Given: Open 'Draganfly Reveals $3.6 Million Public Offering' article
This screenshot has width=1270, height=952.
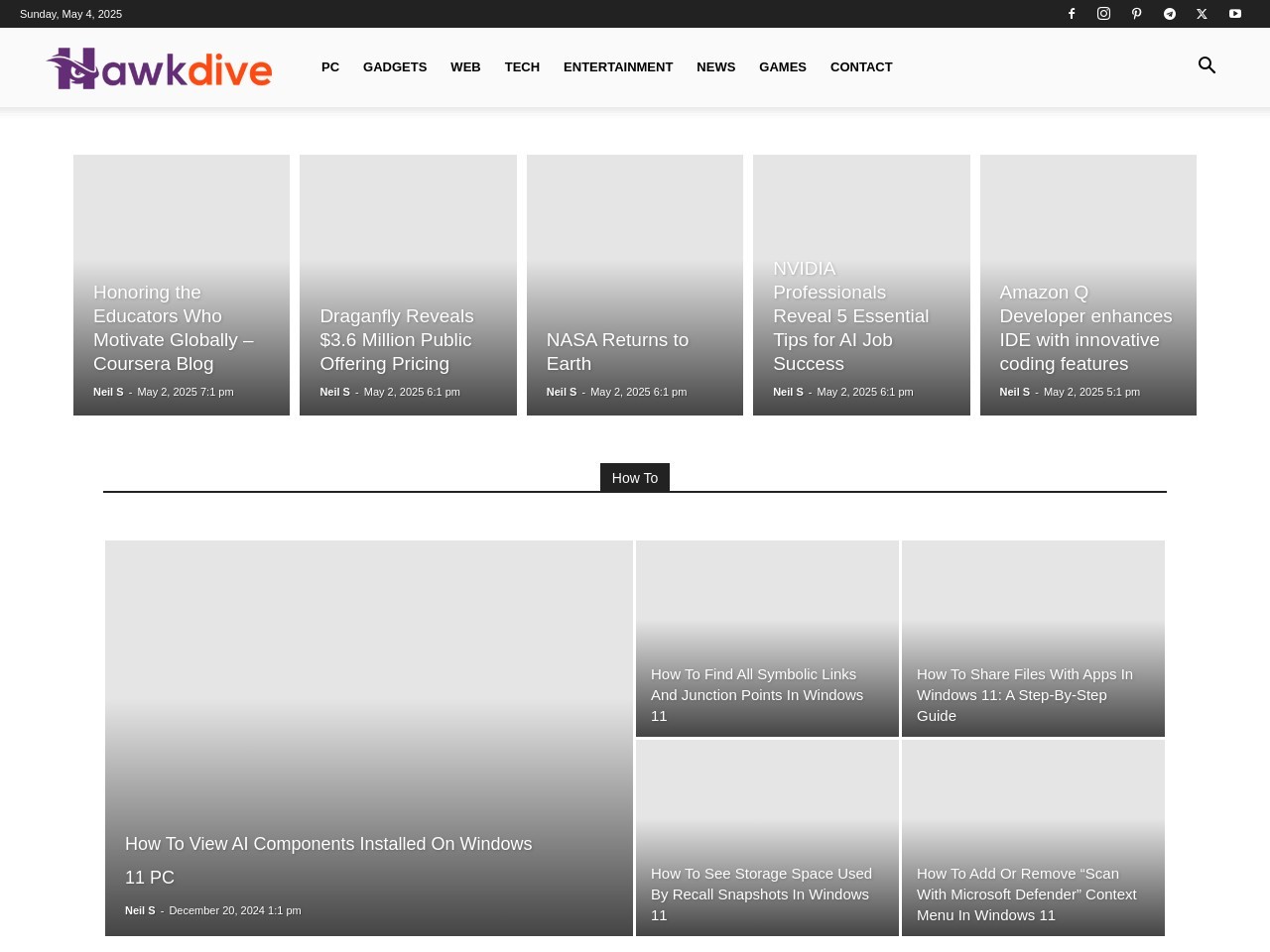Looking at the screenshot, I should tap(397, 340).
